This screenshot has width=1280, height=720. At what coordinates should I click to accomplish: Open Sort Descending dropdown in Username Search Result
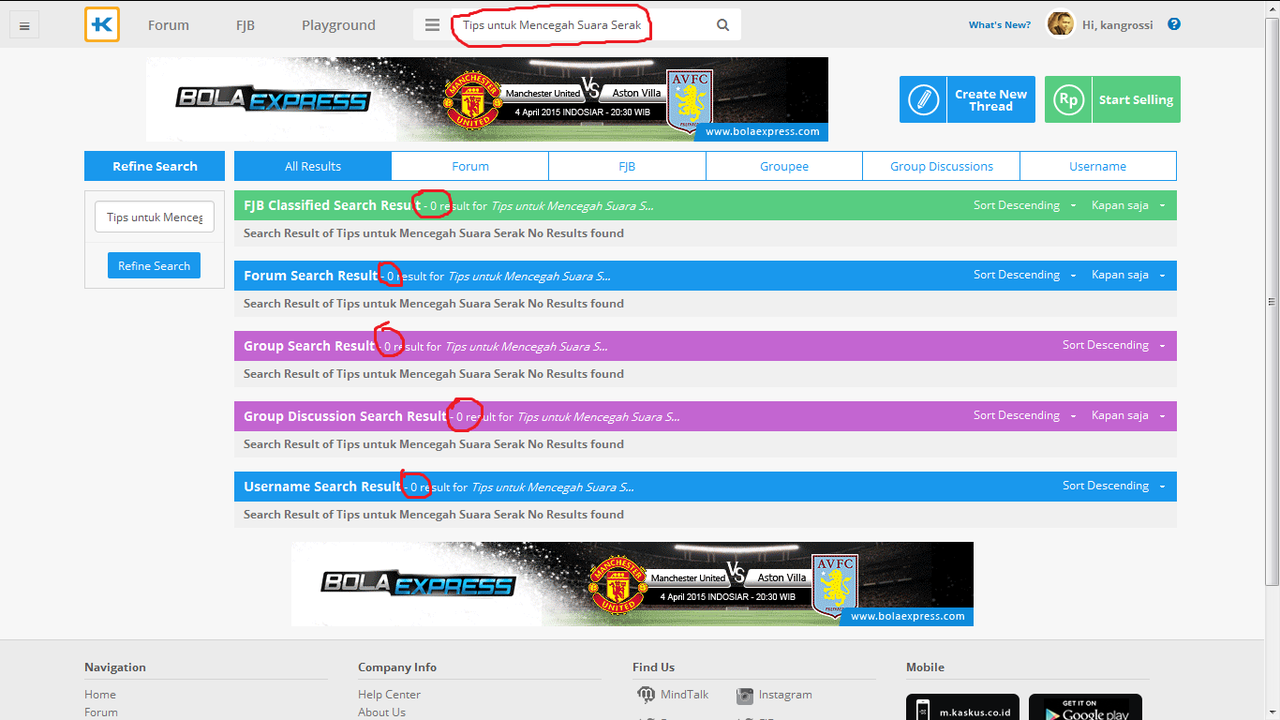(1113, 486)
